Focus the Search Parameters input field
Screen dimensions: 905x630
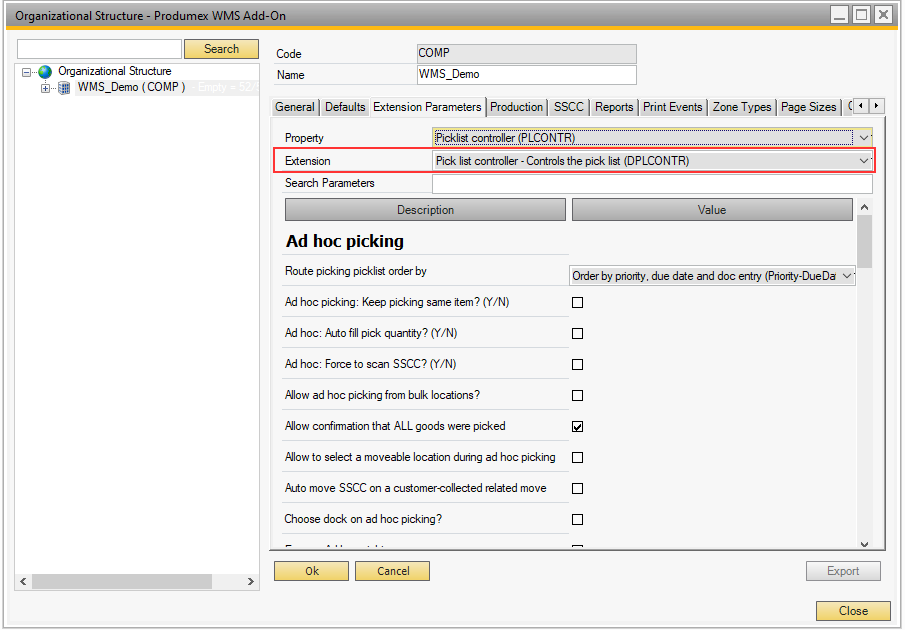pyautogui.click(x=652, y=184)
